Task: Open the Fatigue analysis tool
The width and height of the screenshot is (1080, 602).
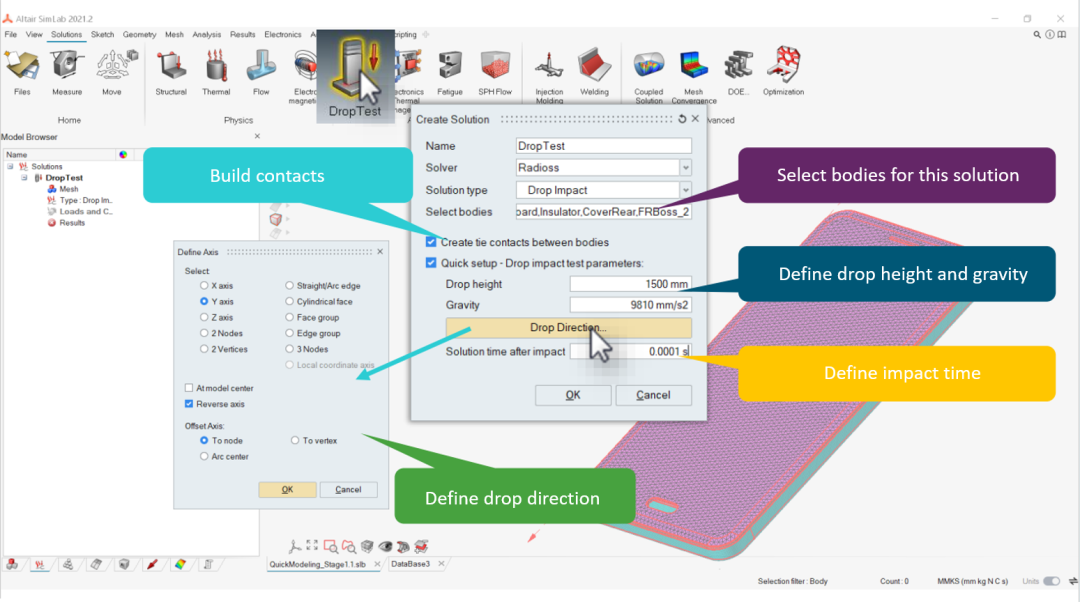Action: click(450, 70)
